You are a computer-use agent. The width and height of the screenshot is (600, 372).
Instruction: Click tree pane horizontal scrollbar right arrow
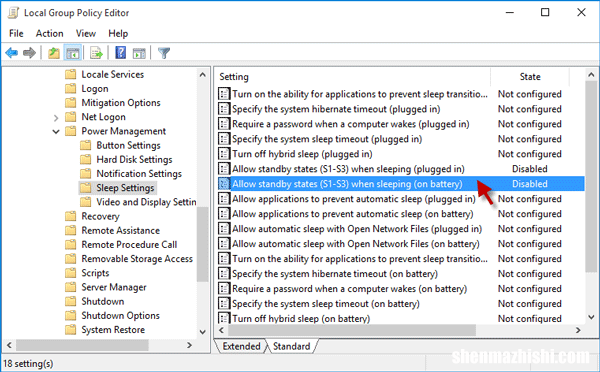tap(189, 345)
